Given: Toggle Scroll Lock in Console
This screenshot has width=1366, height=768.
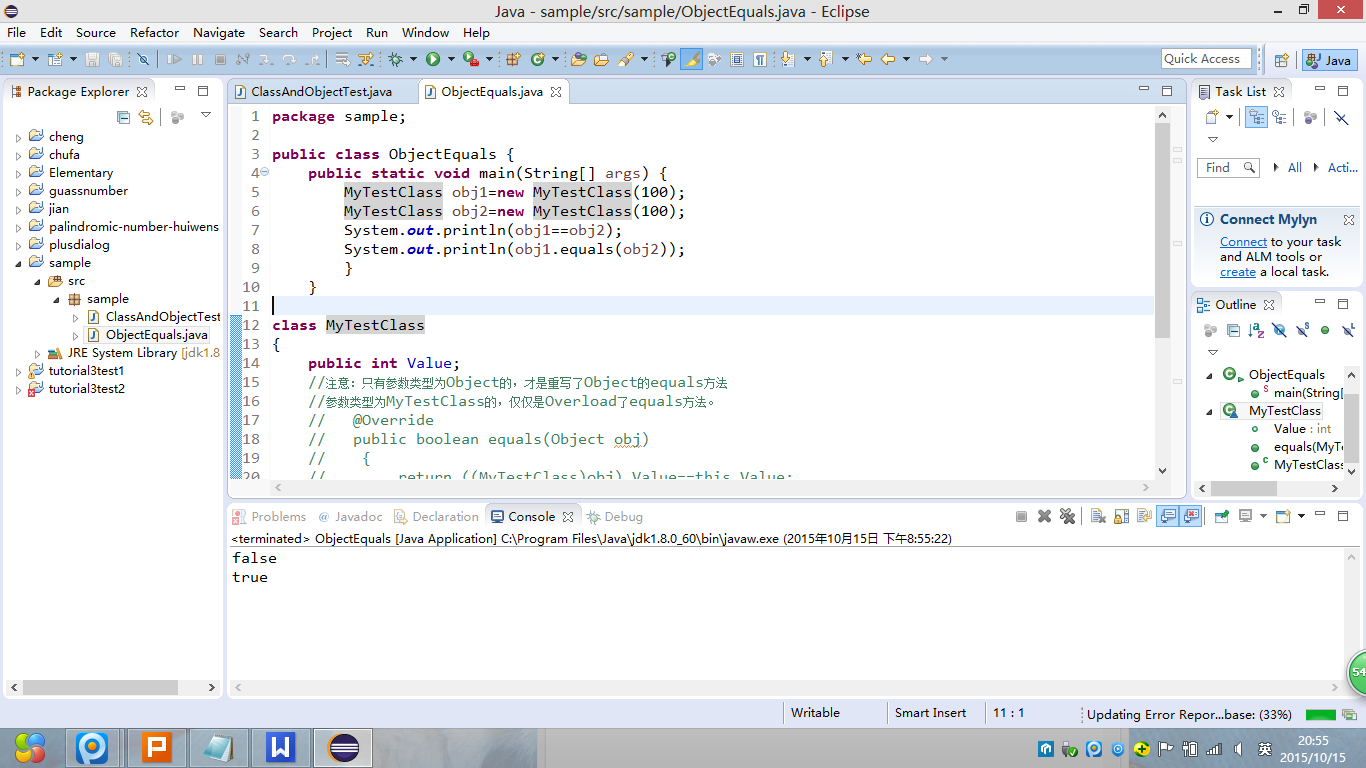Looking at the screenshot, I should tap(1121, 516).
